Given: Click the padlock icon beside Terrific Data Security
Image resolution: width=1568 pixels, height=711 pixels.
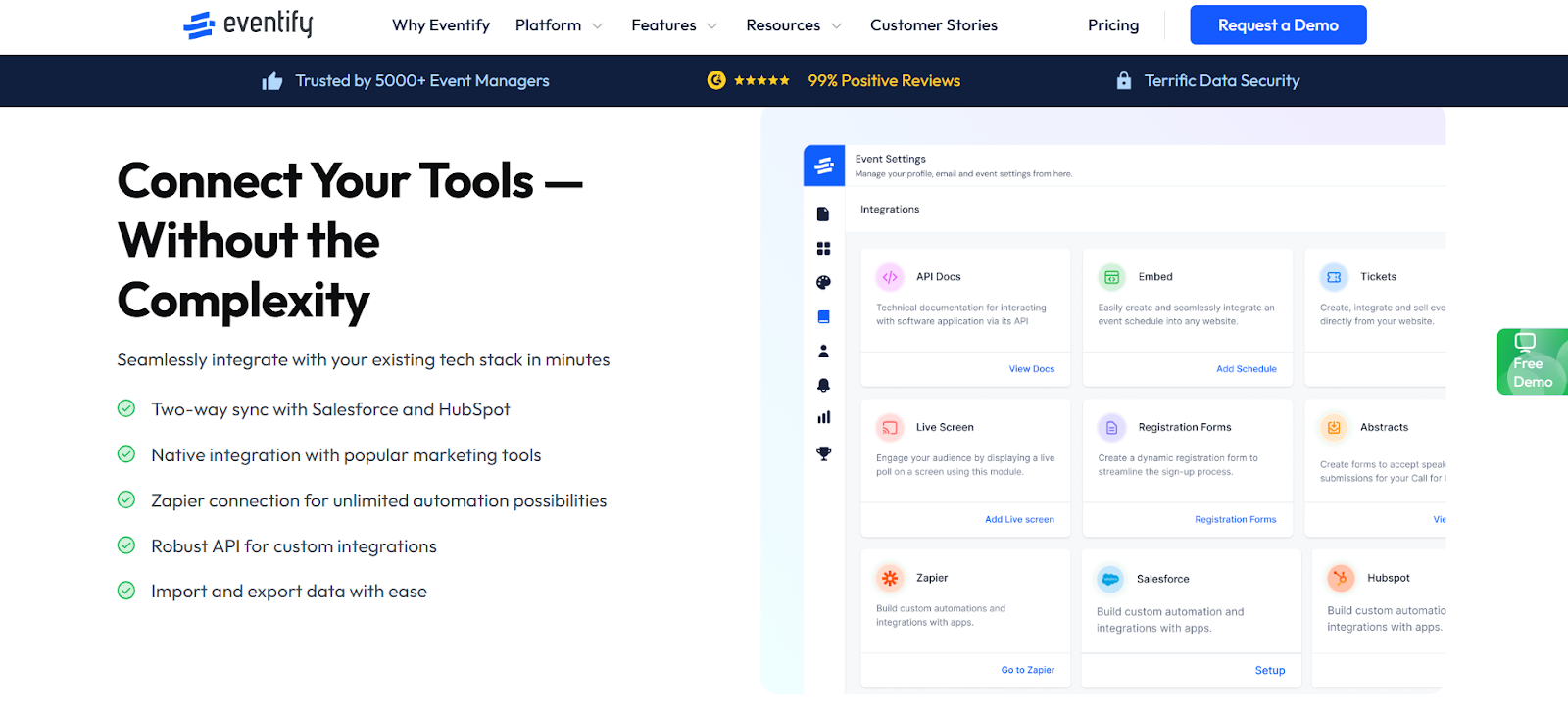Looking at the screenshot, I should 1124,80.
